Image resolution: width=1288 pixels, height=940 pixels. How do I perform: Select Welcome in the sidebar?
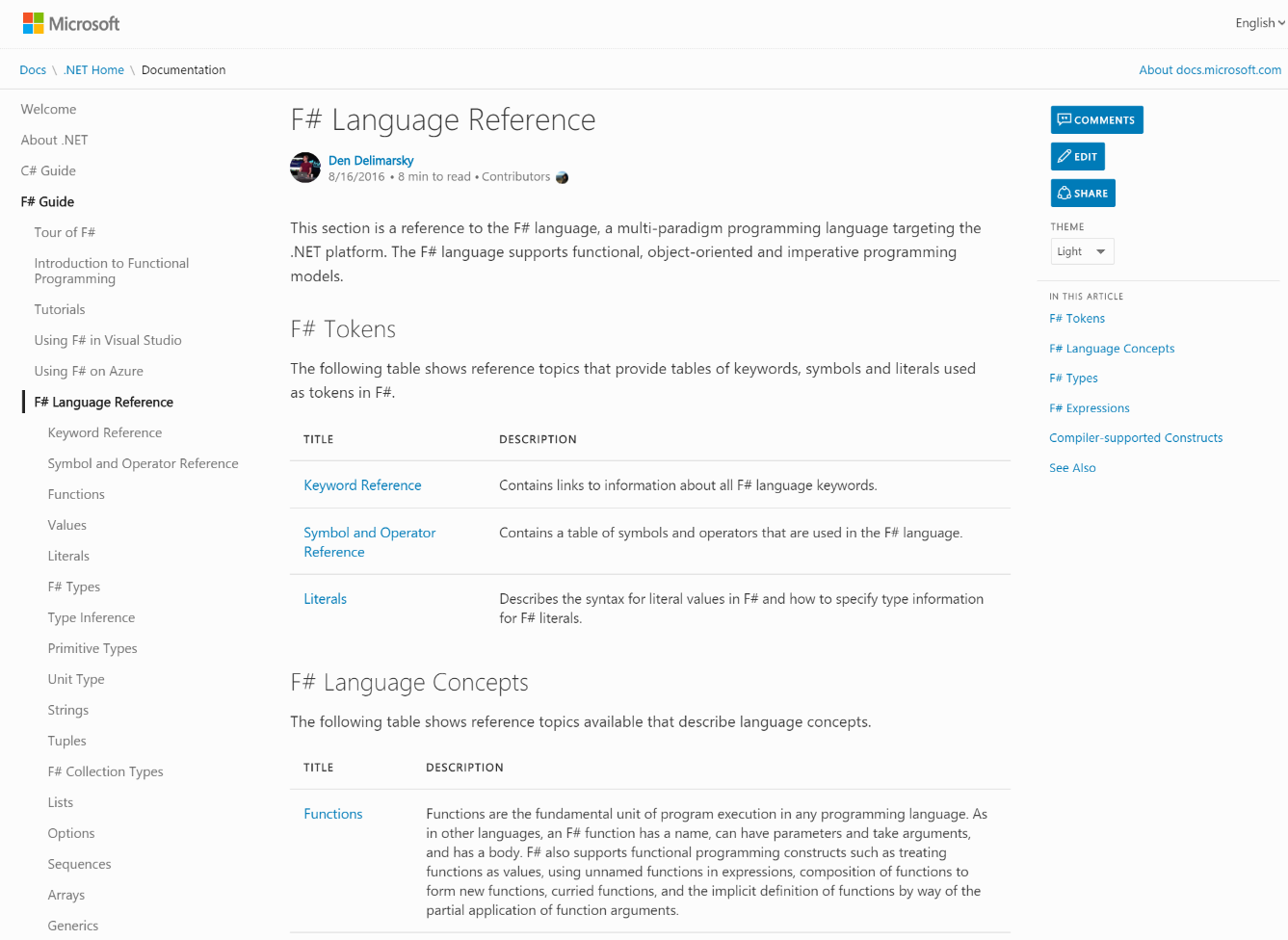click(x=48, y=110)
